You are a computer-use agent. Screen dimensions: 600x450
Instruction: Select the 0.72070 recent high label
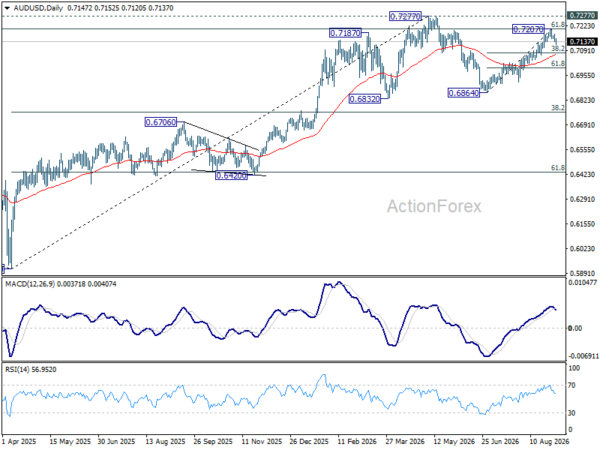(528, 29)
